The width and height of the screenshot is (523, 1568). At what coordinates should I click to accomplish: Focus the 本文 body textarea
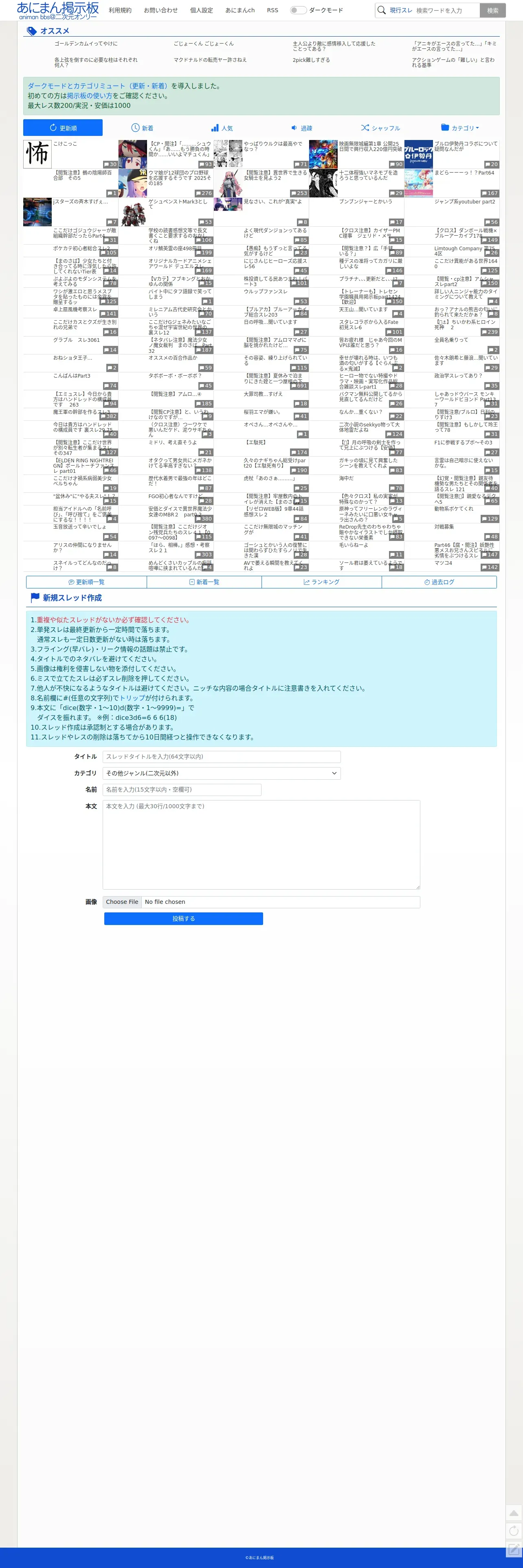click(x=261, y=845)
